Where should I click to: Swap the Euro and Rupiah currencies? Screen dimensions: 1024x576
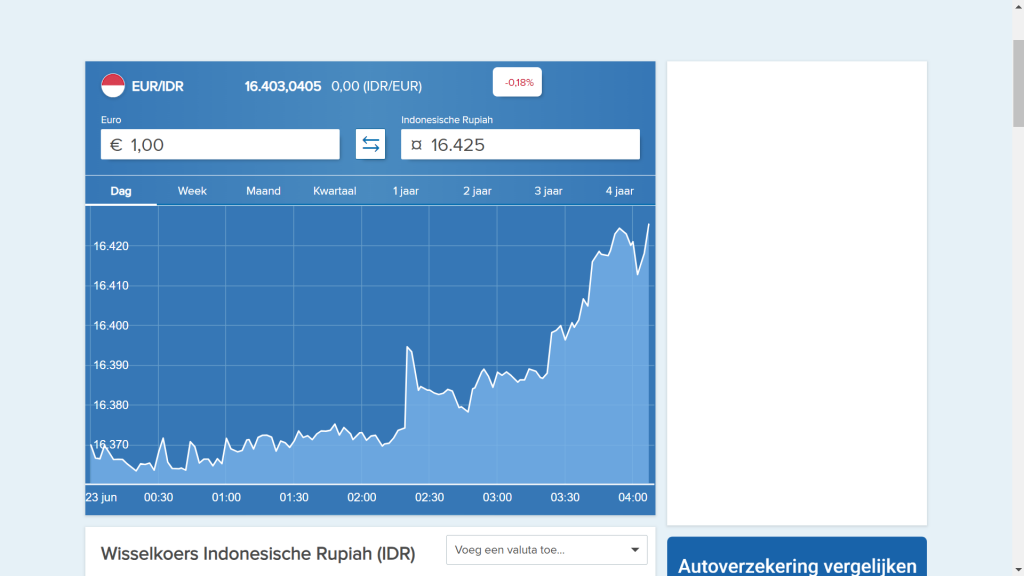[x=370, y=144]
